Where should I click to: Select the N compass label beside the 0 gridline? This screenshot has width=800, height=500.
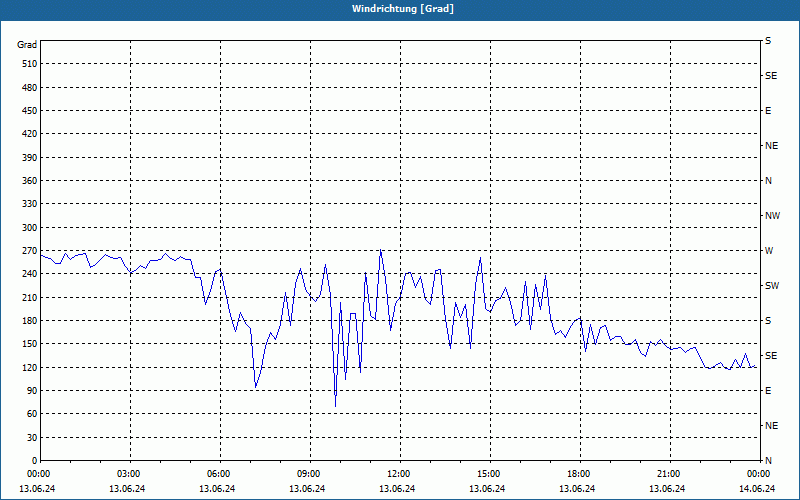(x=768, y=461)
